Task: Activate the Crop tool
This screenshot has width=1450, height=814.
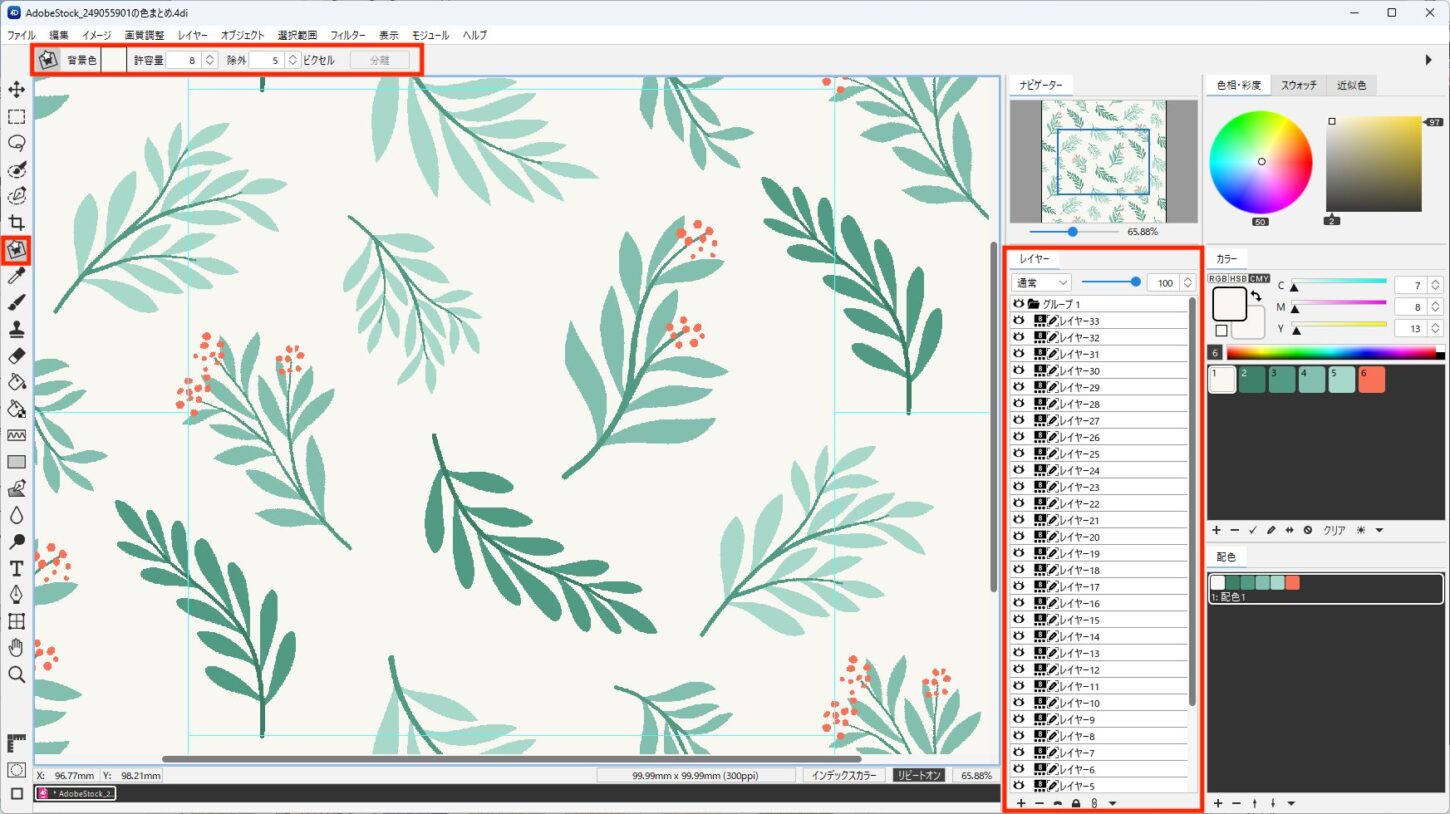Action: pyautogui.click(x=16, y=222)
